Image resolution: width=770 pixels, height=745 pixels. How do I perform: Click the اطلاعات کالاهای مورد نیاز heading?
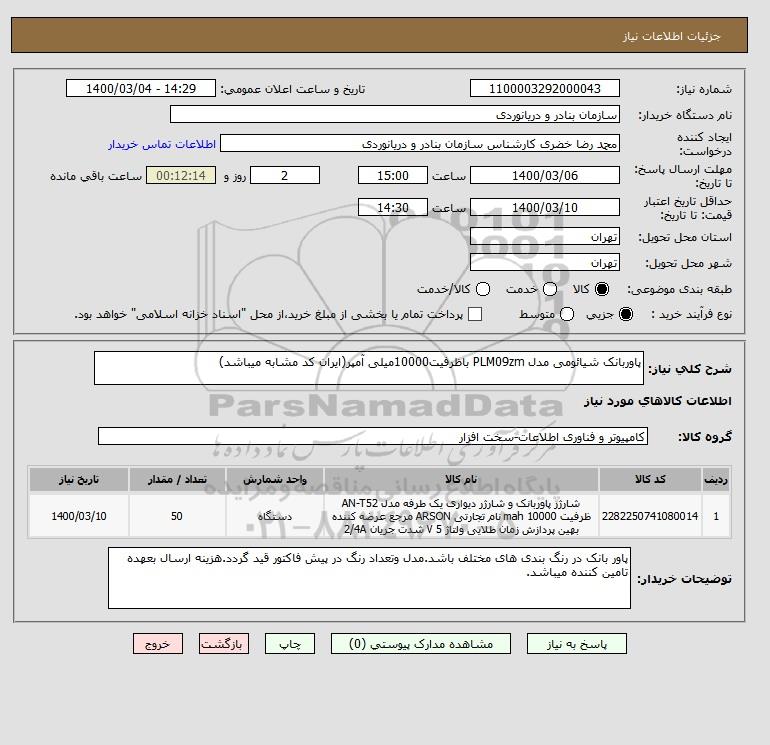(x=658, y=401)
